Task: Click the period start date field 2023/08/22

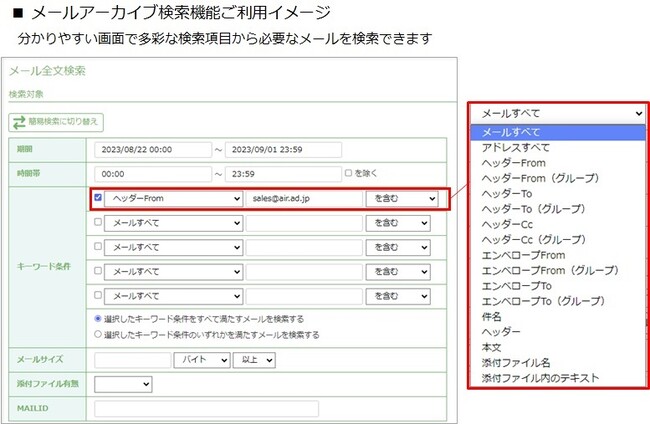Action: coord(152,150)
